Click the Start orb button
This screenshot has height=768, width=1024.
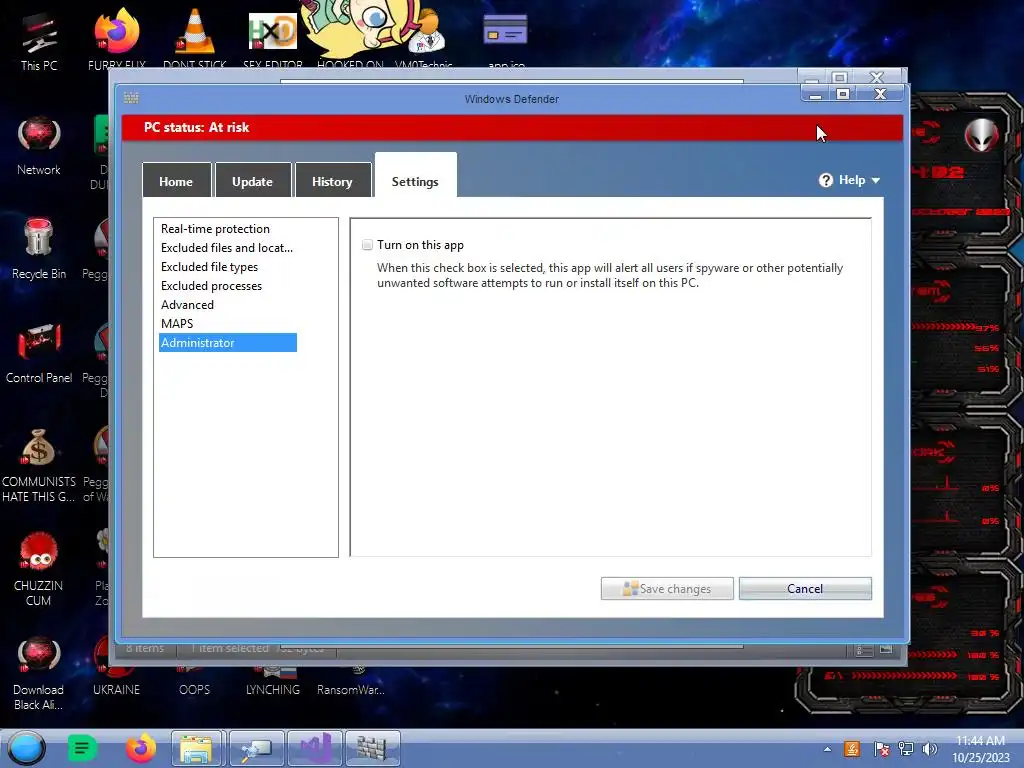(26, 748)
